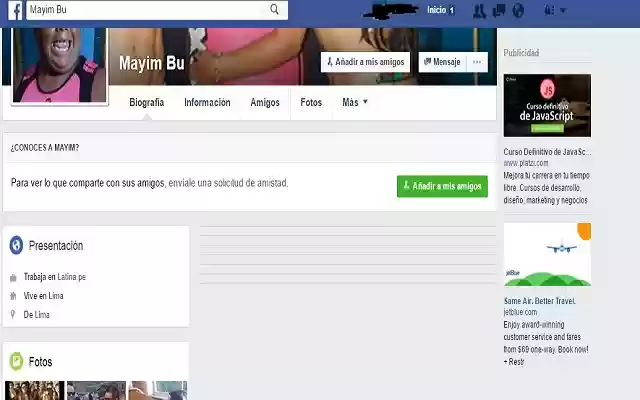Click the Mensaje button

click(442, 62)
